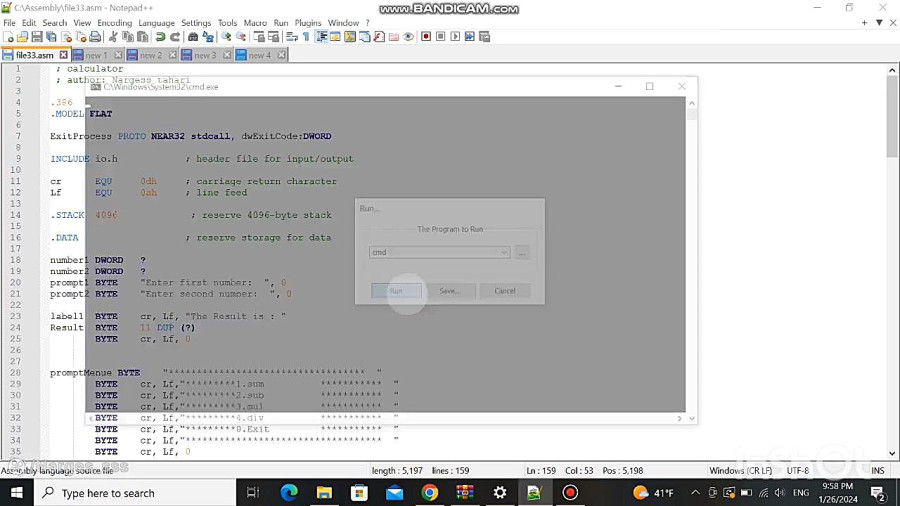Screen dimensions: 900x506
Task: Open a file using the Open toolbar icon
Action: coord(22,37)
